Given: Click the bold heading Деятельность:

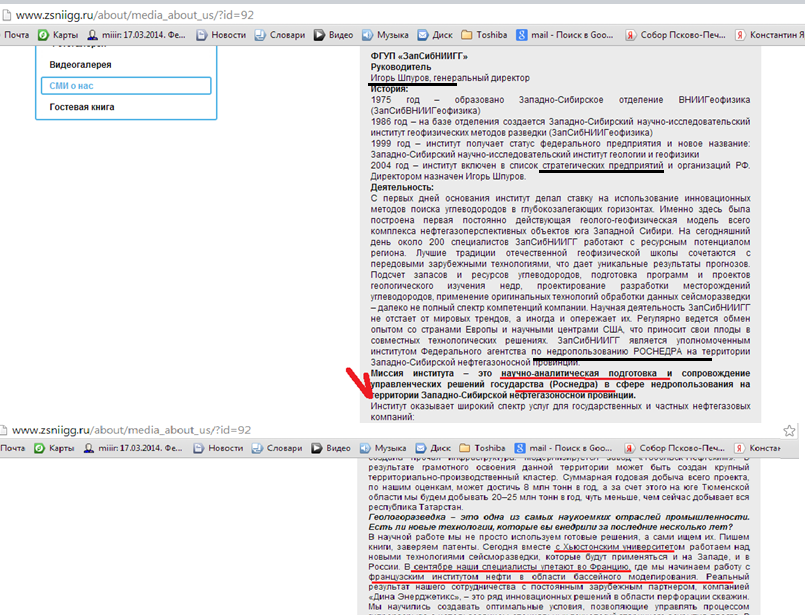Looking at the screenshot, I should coord(402,187).
